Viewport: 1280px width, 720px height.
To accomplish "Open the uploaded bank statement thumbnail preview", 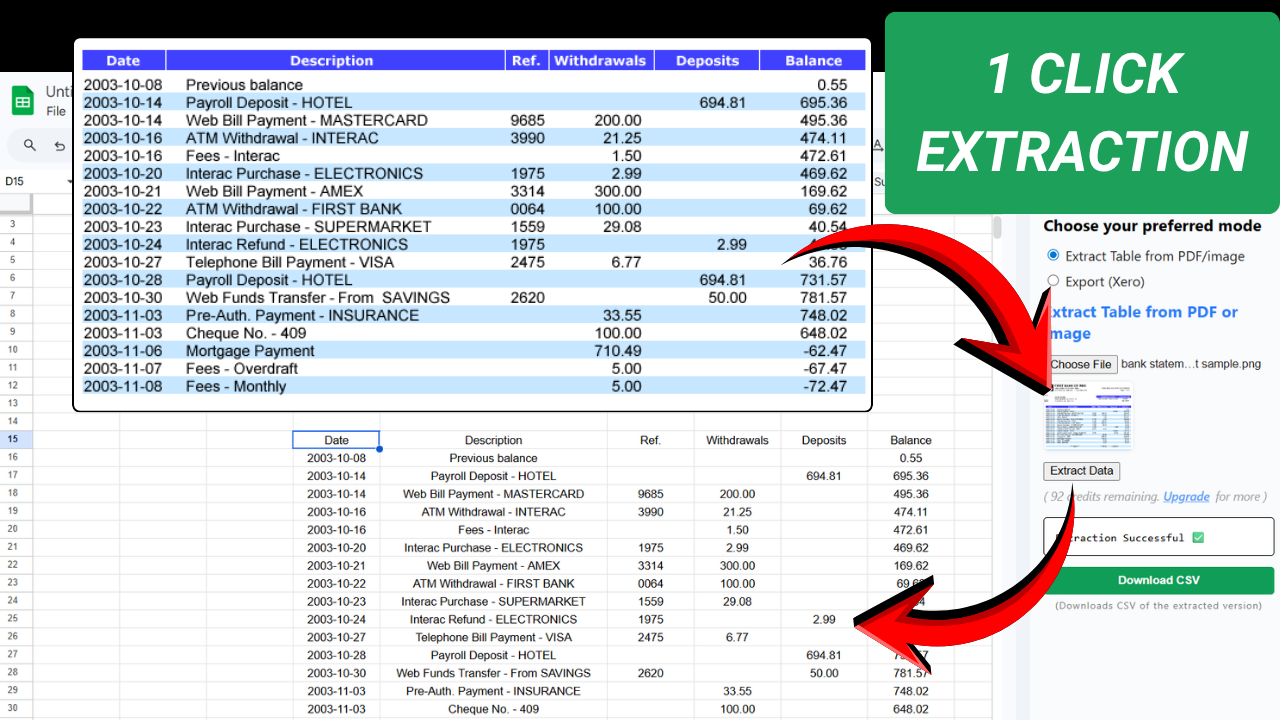I will click(1089, 415).
